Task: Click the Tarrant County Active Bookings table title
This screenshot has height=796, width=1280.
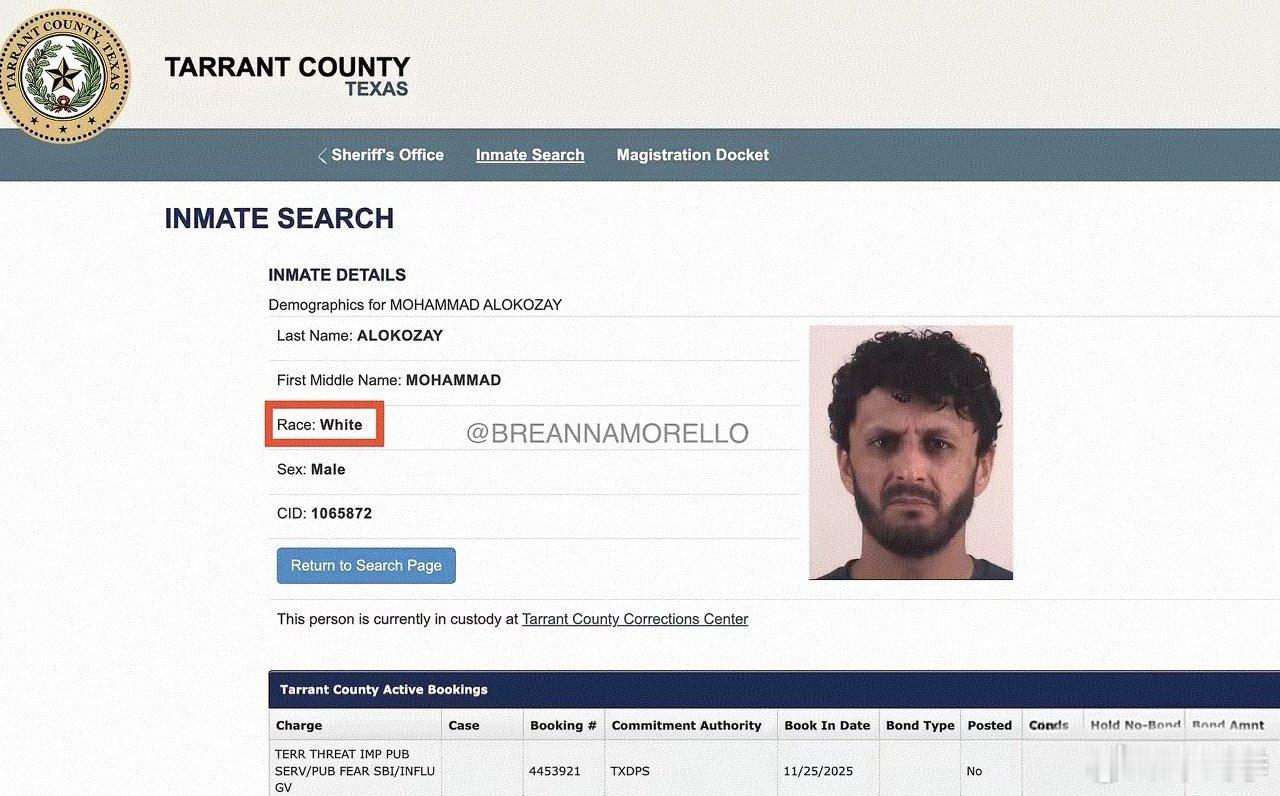Action: click(x=384, y=690)
